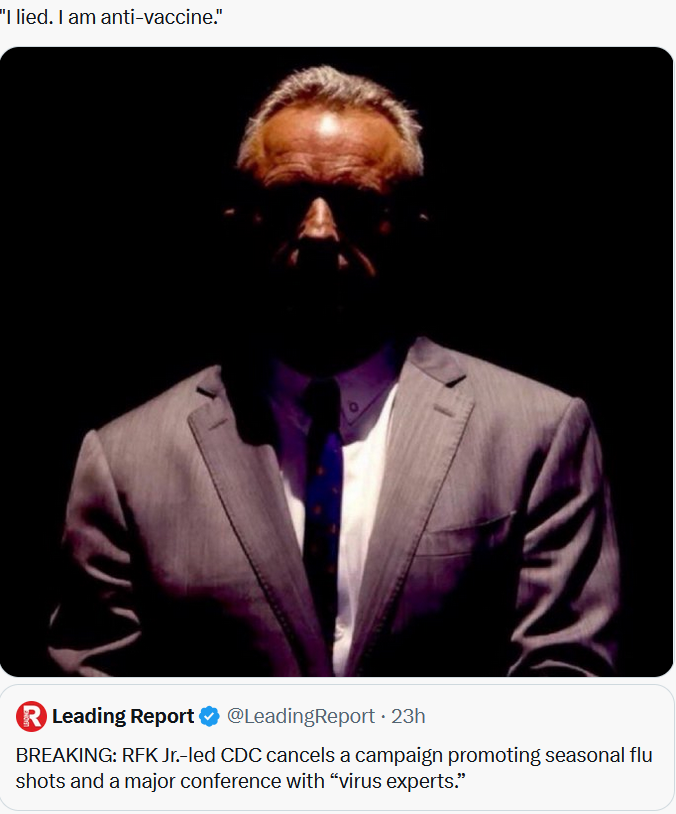Click the white R letter in avatar
The width and height of the screenshot is (676, 814).
pos(32,717)
